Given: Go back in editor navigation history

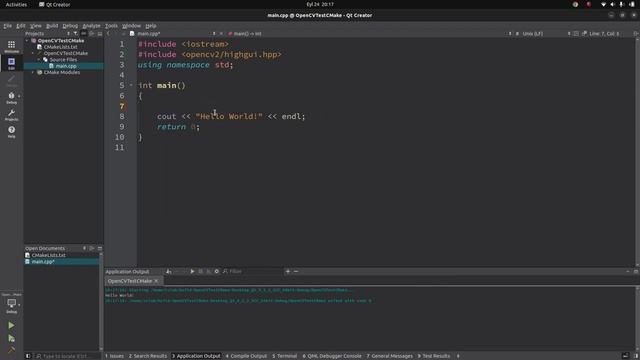Looking at the screenshot, I should pos(109,33).
